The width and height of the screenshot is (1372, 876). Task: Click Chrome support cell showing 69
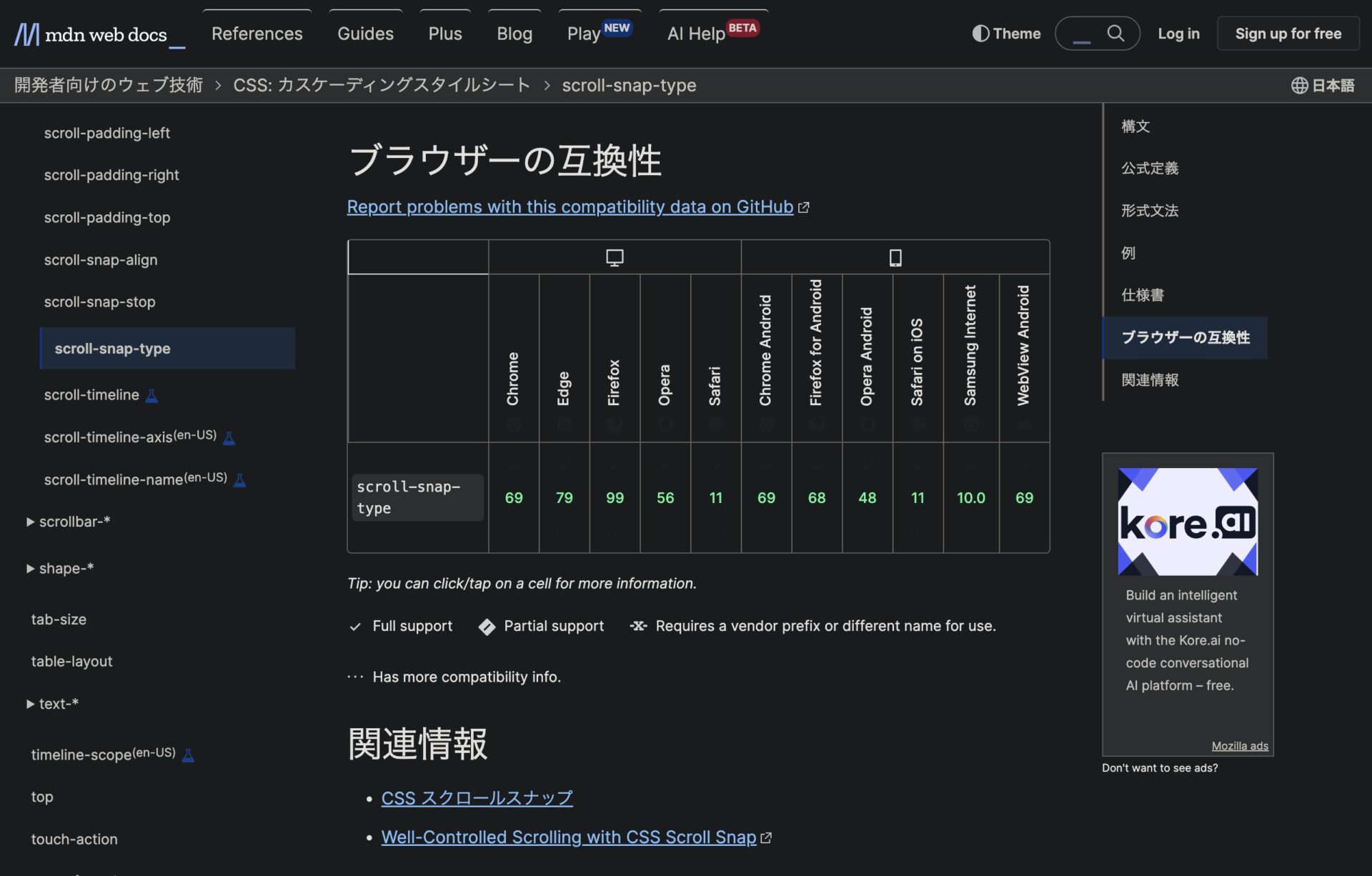tap(514, 497)
